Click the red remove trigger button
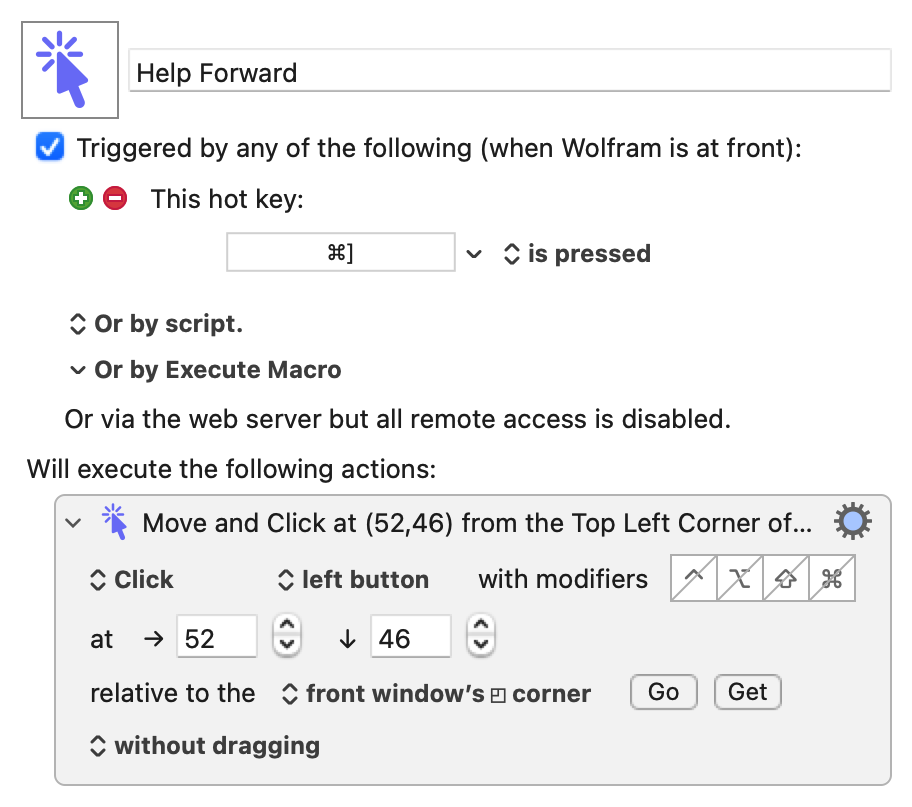 click(x=115, y=199)
